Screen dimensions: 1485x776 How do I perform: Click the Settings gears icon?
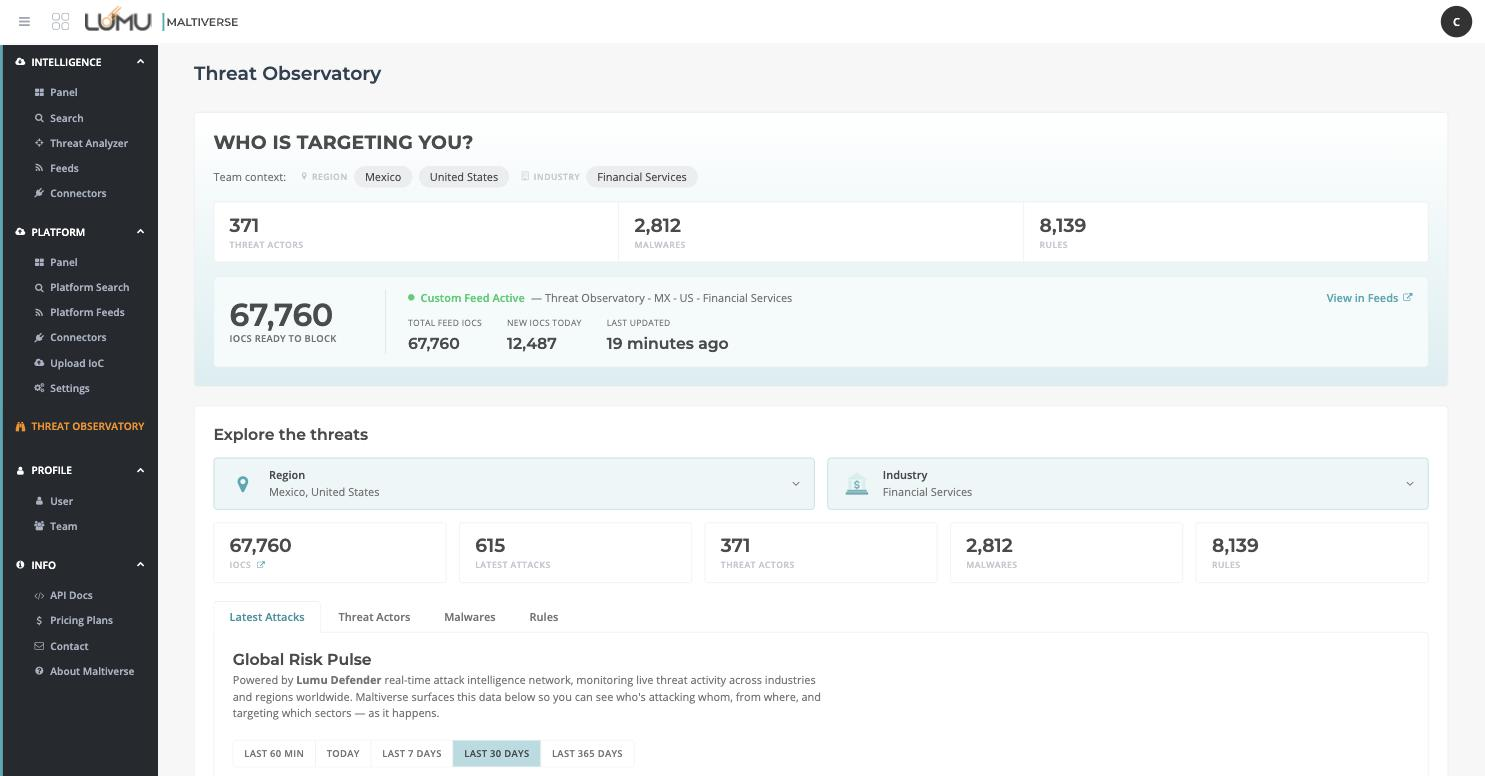(x=39, y=388)
